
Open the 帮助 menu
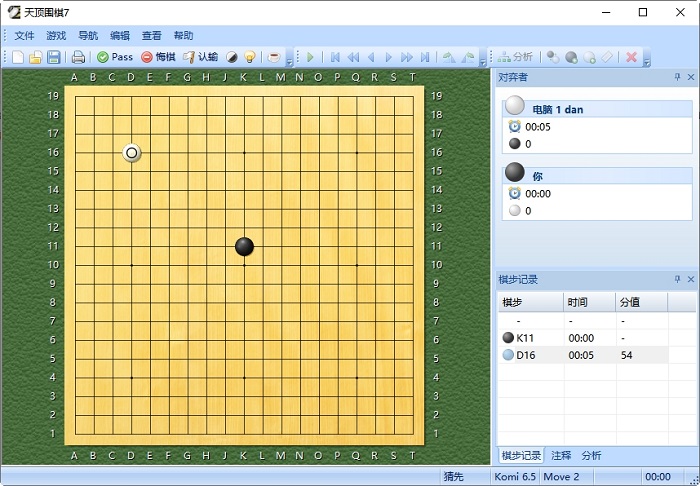[183, 36]
